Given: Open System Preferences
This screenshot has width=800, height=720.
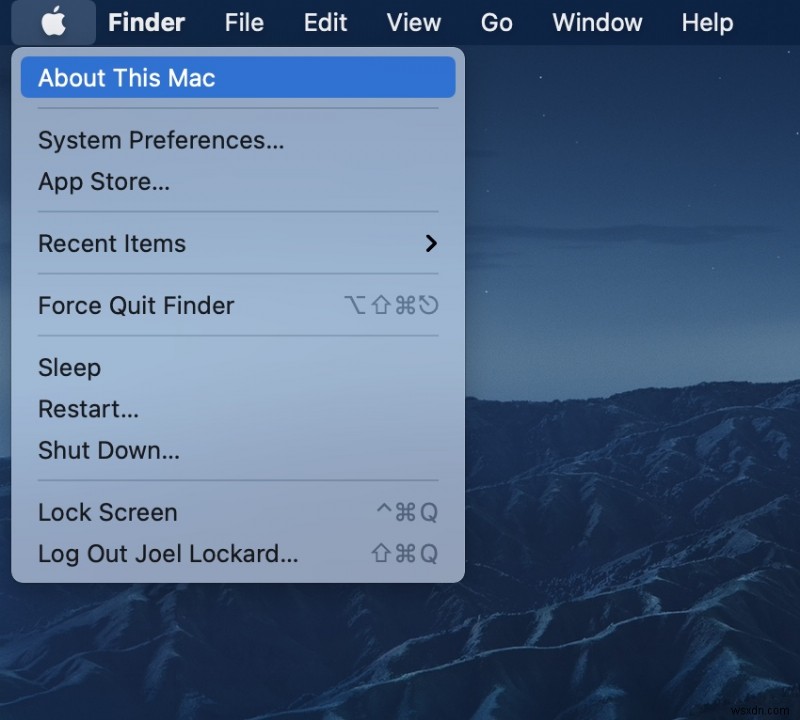Looking at the screenshot, I should pyautogui.click(x=161, y=141).
